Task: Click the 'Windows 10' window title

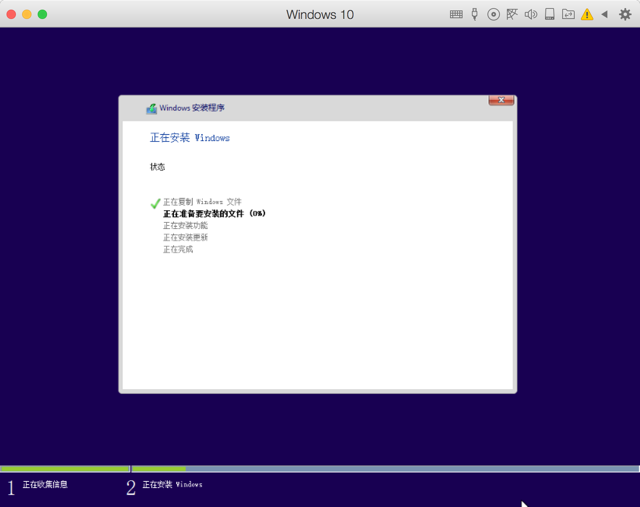Action: click(x=320, y=15)
